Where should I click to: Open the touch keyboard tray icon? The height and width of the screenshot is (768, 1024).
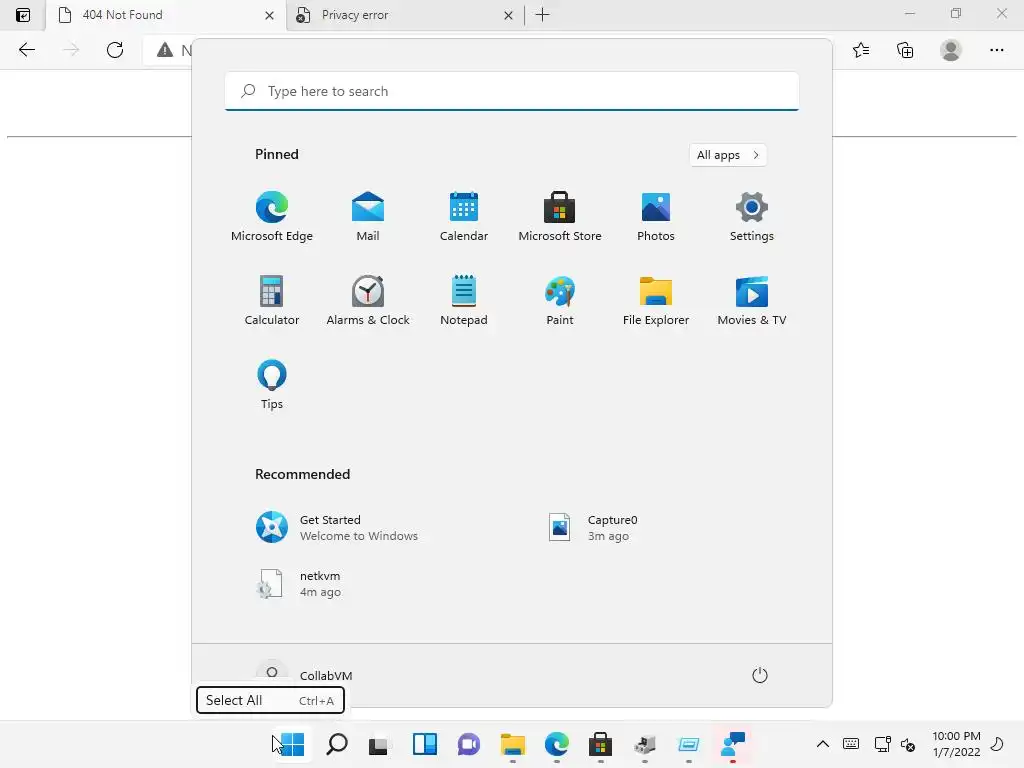(x=851, y=744)
